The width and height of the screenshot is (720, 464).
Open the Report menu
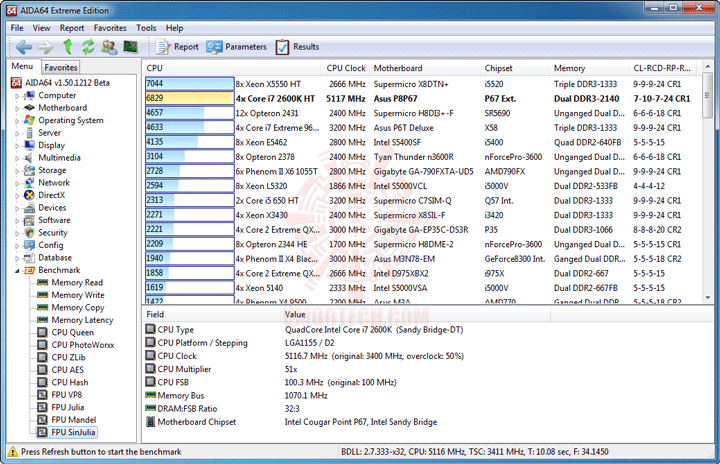72,28
